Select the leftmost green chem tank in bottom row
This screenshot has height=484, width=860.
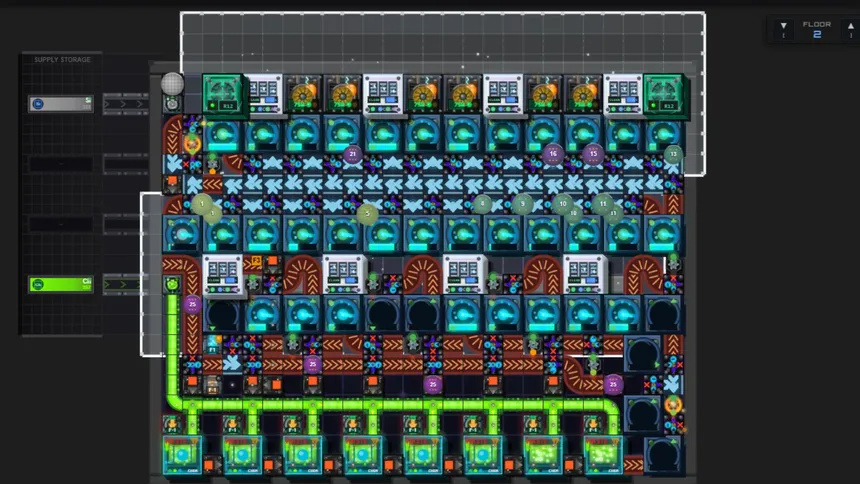[182, 455]
